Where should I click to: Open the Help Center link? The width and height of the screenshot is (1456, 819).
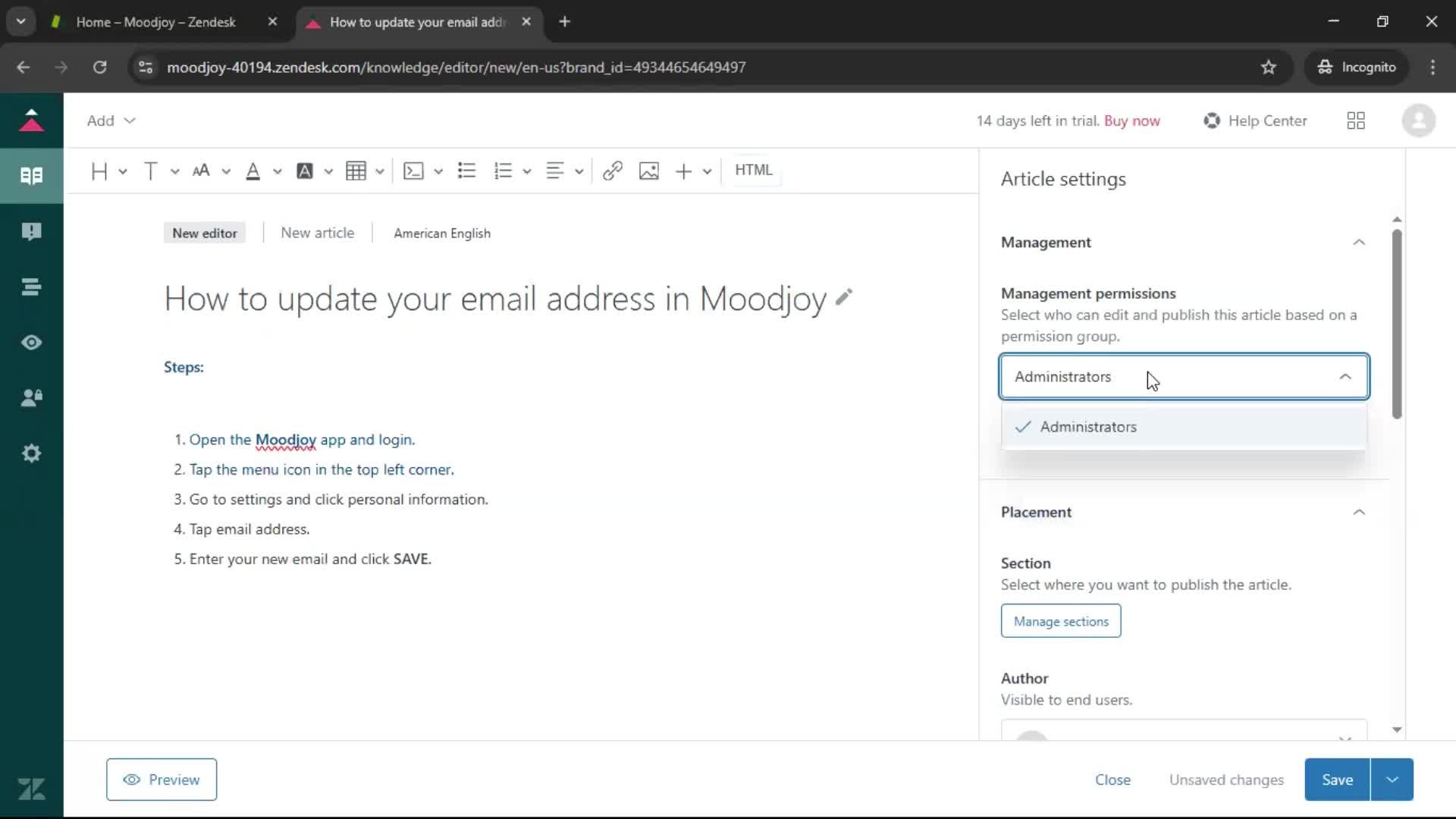coord(1256,121)
